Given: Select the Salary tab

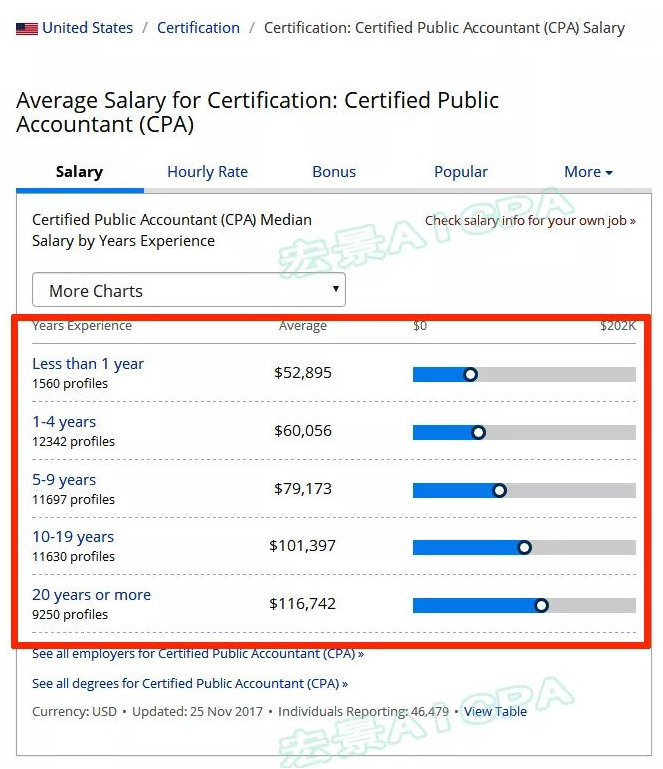Looking at the screenshot, I should click(x=79, y=172).
